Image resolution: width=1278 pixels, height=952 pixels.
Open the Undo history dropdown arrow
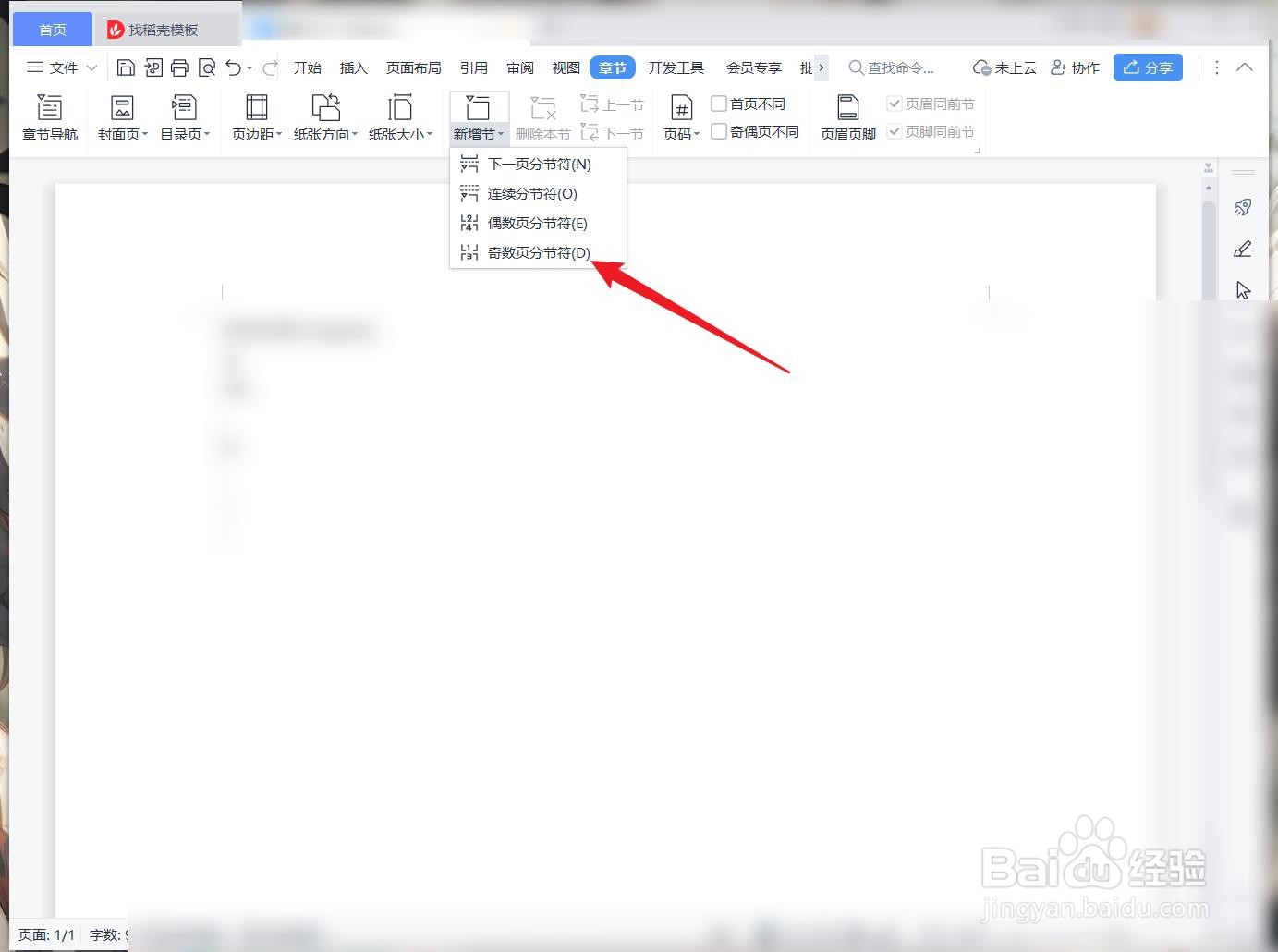pos(248,67)
